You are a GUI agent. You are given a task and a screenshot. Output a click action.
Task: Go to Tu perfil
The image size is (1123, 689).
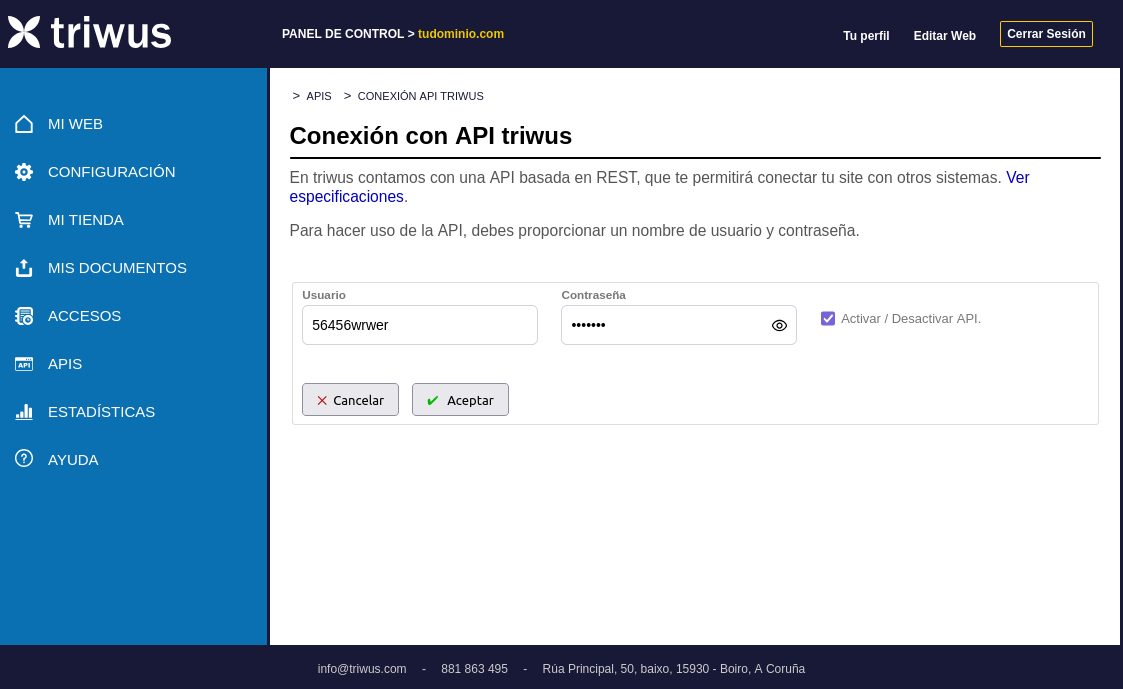866,36
